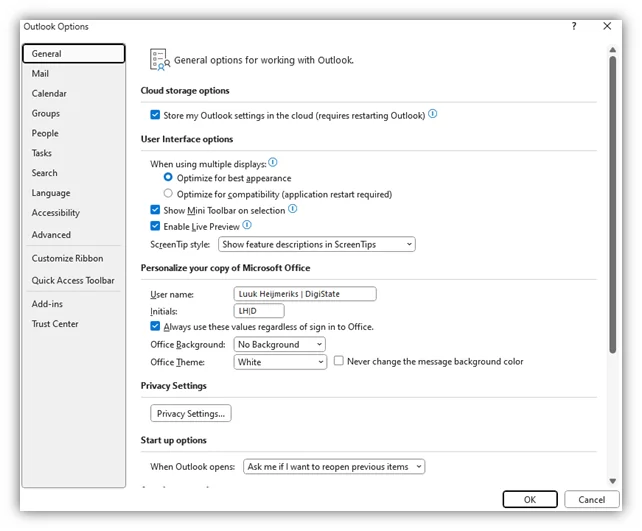Open the ScreenTip style dropdown
The image size is (642, 531).
pyautogui.click(x=317, y=244)
